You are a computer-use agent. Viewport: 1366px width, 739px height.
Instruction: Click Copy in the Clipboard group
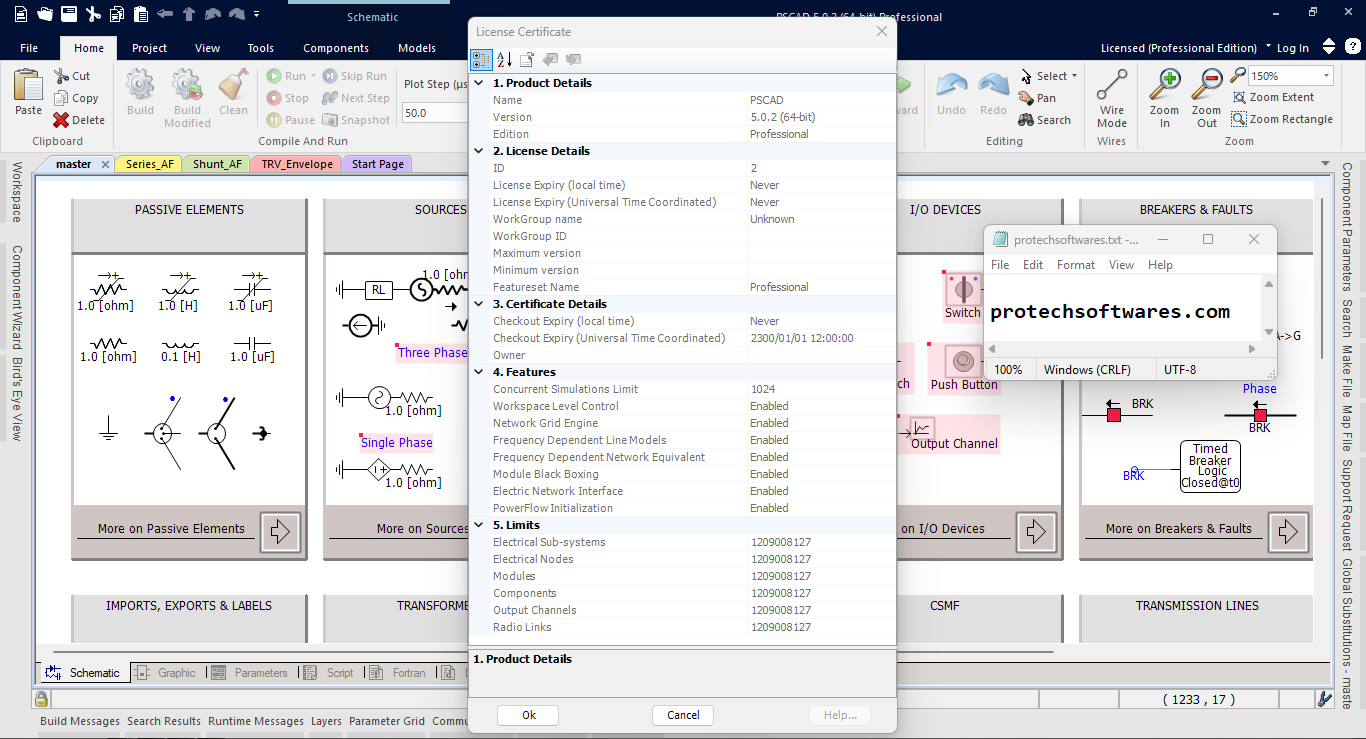click(x=76, y=98)
